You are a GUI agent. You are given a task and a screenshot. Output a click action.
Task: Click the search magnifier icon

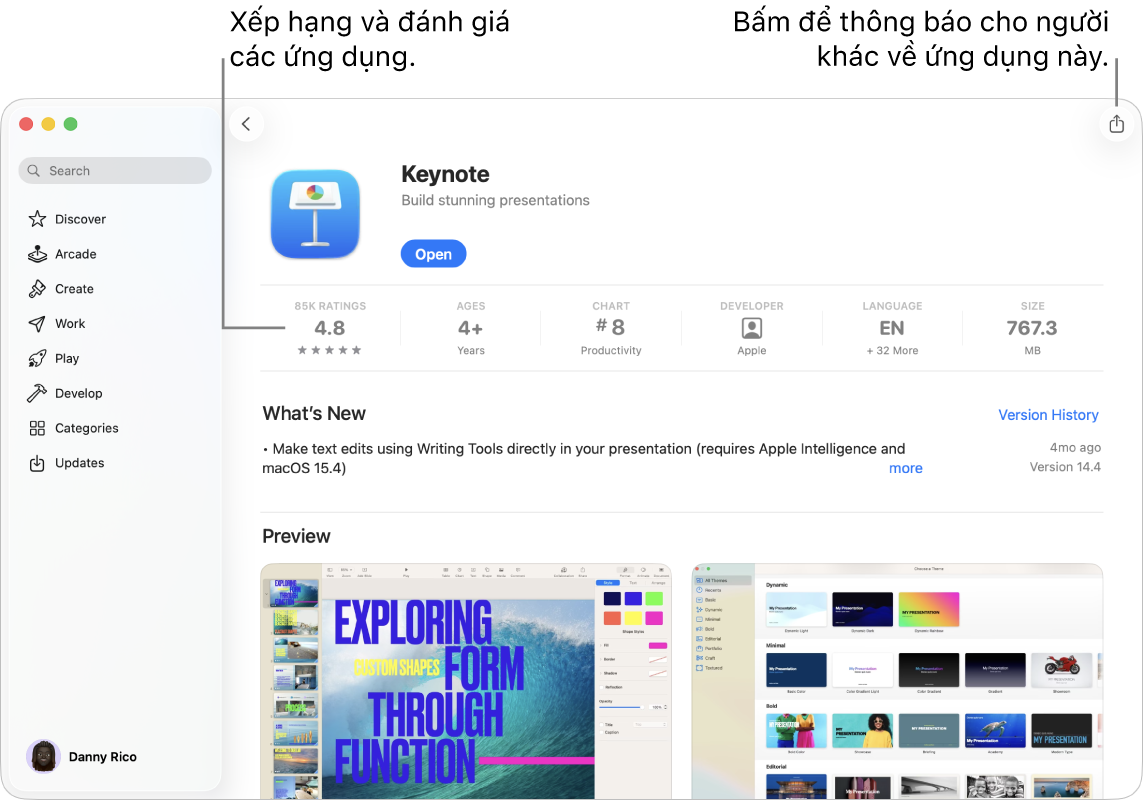(x=34, y=171)
